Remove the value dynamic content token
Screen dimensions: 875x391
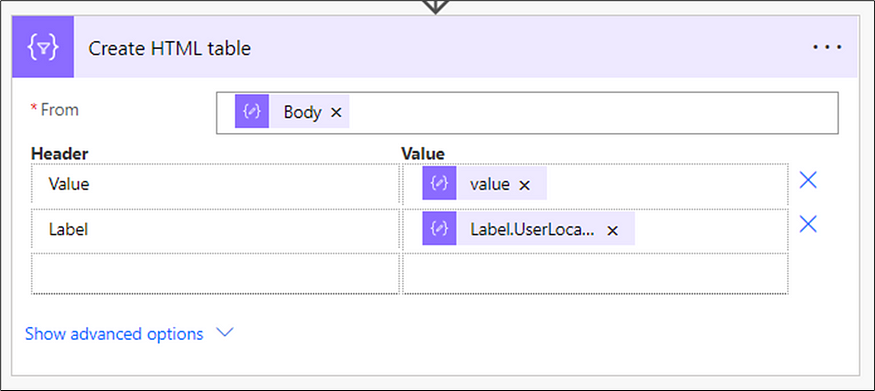pos(525,185)
